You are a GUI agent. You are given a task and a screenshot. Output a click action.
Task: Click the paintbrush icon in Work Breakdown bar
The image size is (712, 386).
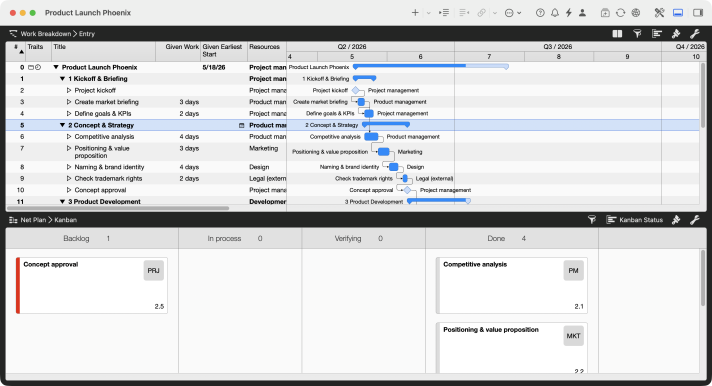[676, 34]
